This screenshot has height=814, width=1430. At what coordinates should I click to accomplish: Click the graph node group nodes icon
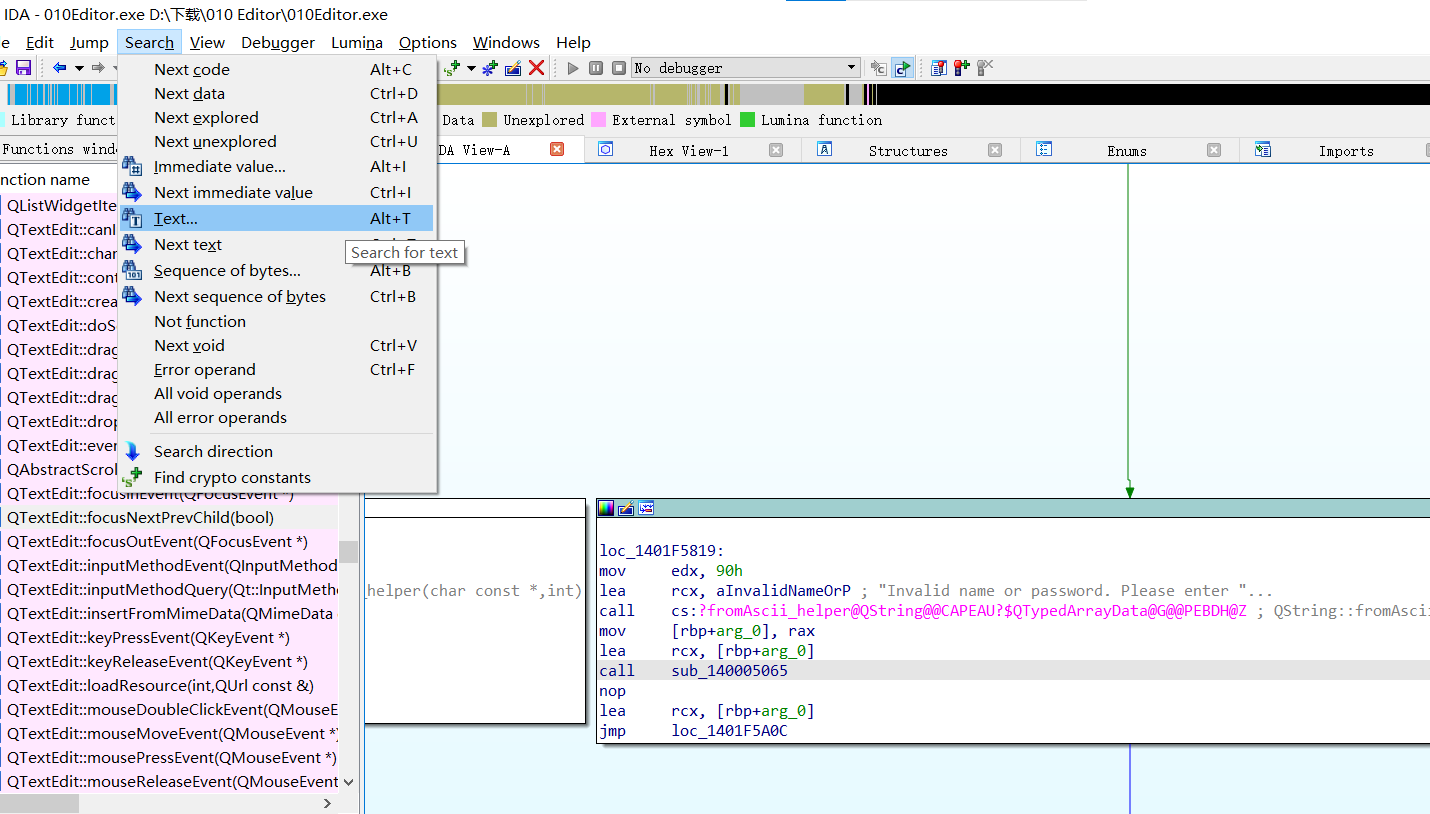(x=646, y=508)
